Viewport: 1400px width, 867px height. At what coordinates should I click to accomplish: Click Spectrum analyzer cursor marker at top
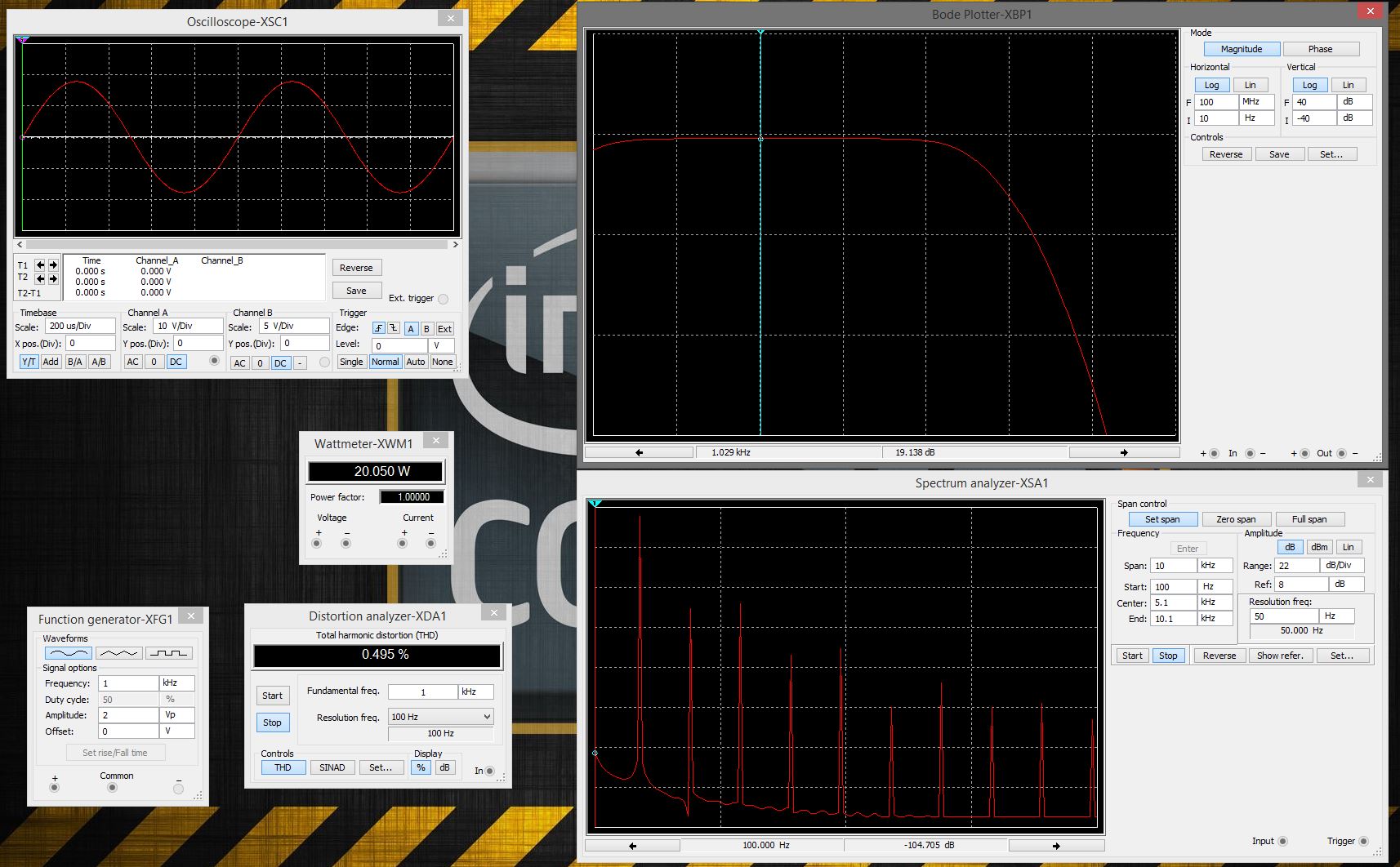click(595, 504)
